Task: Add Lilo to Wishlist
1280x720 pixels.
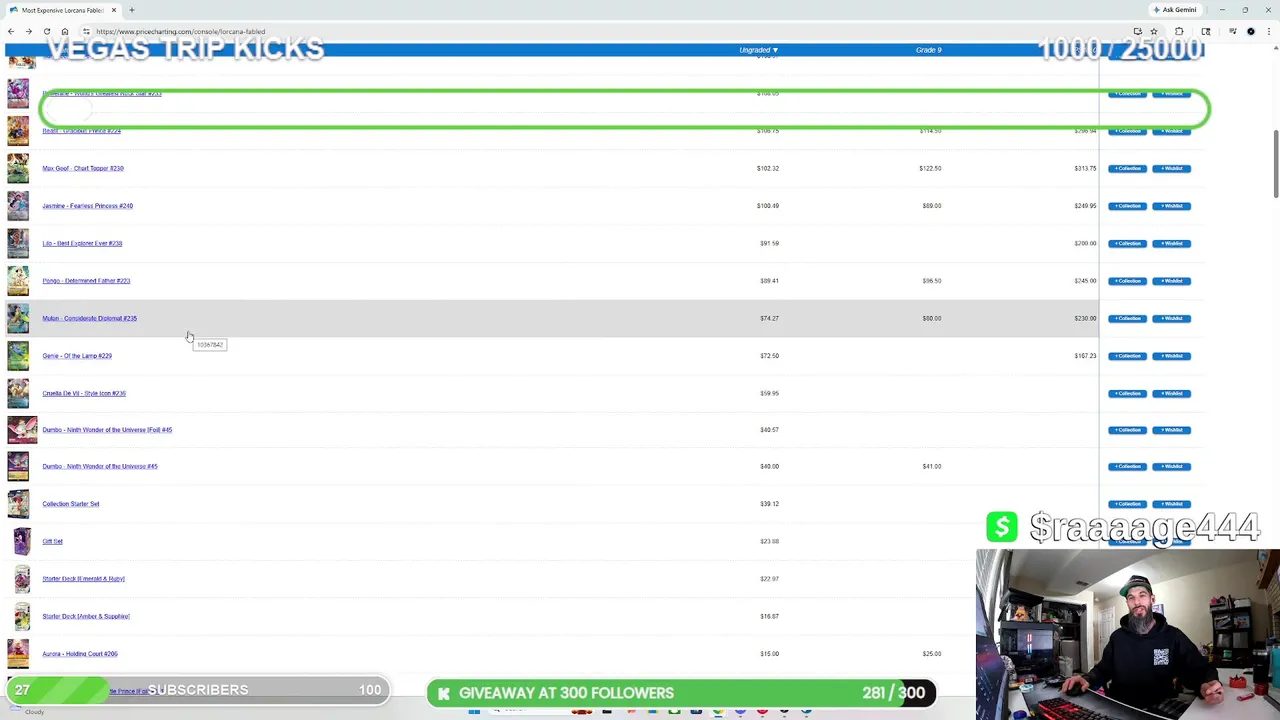Action: [x=1171, y=243]
